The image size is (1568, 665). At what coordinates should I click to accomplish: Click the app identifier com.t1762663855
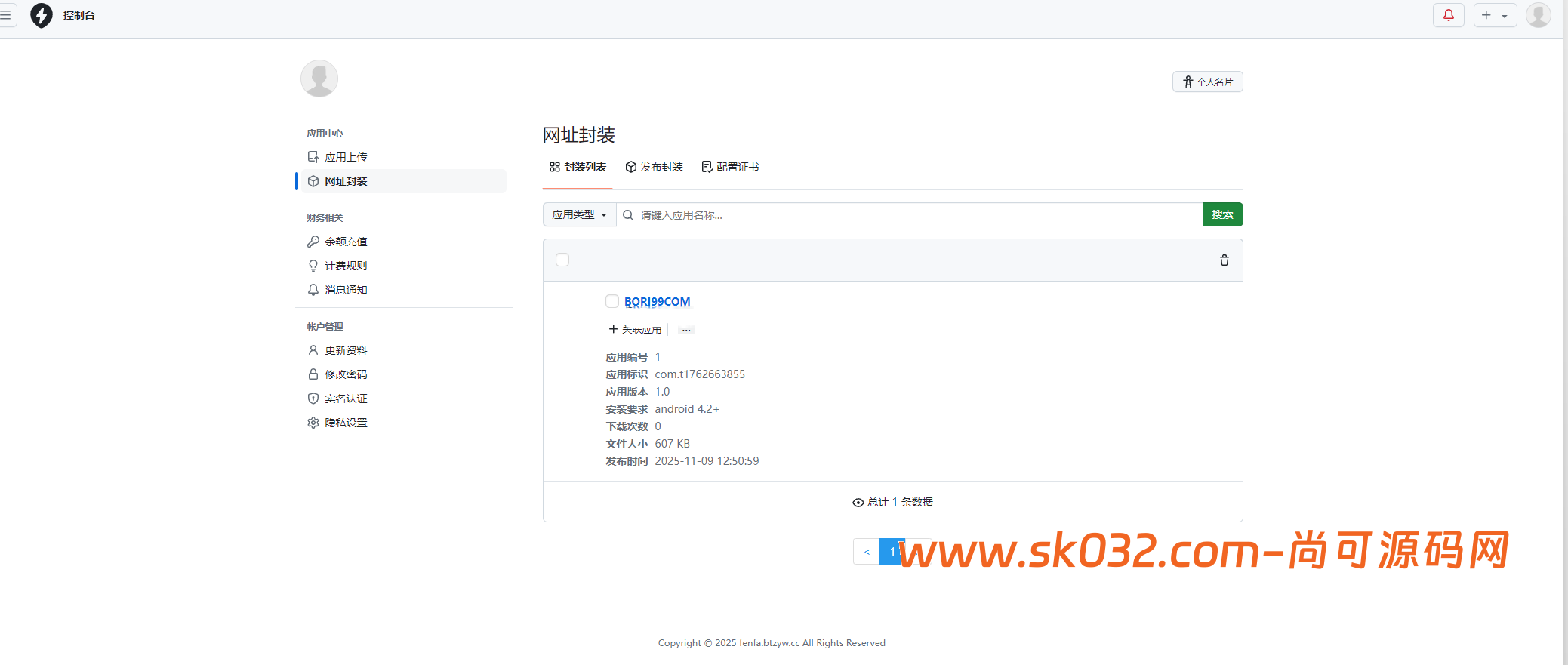point(700,374)
